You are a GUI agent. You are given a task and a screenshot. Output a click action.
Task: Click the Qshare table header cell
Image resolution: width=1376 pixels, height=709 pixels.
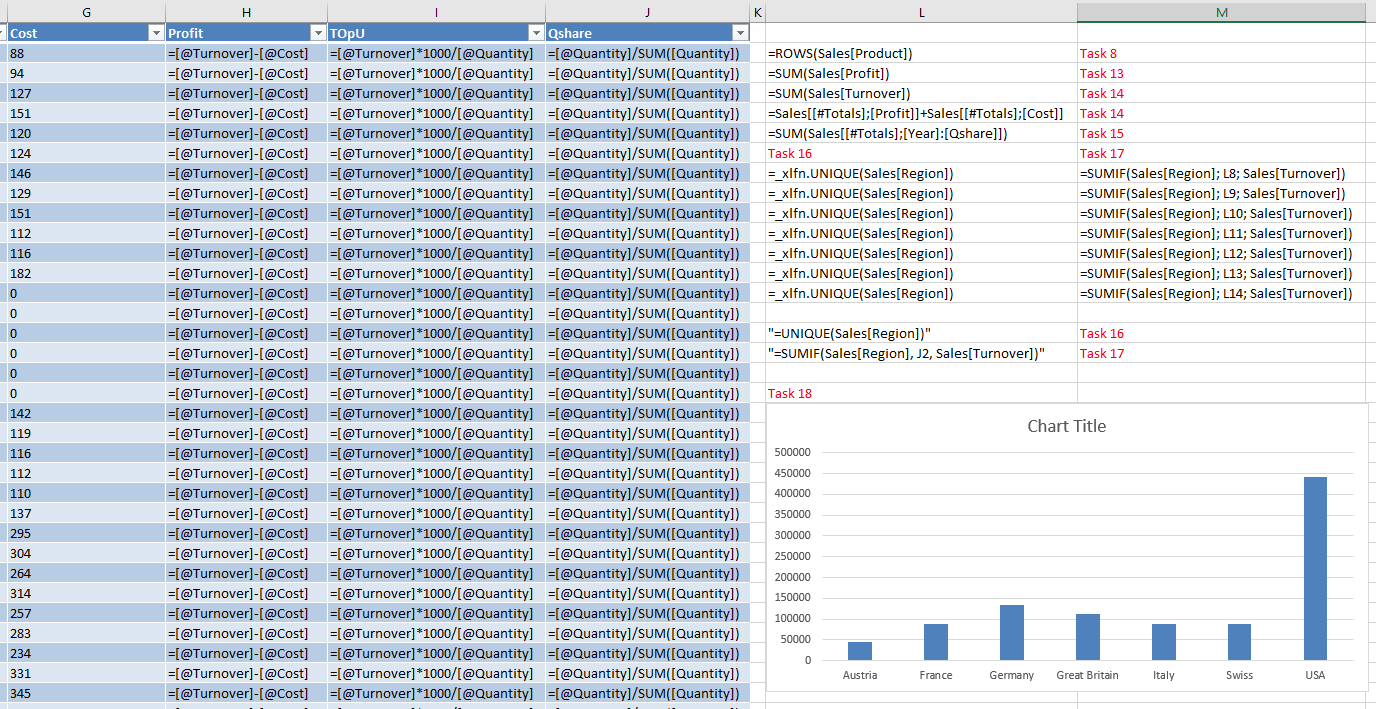coord(647,33)
